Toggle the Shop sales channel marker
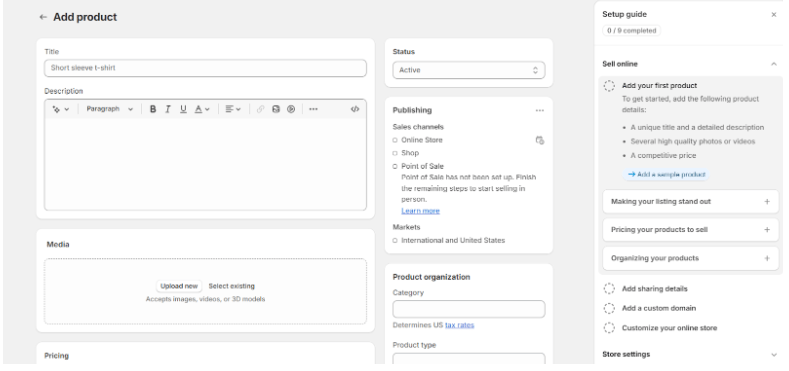 click(x=395, y=153)
